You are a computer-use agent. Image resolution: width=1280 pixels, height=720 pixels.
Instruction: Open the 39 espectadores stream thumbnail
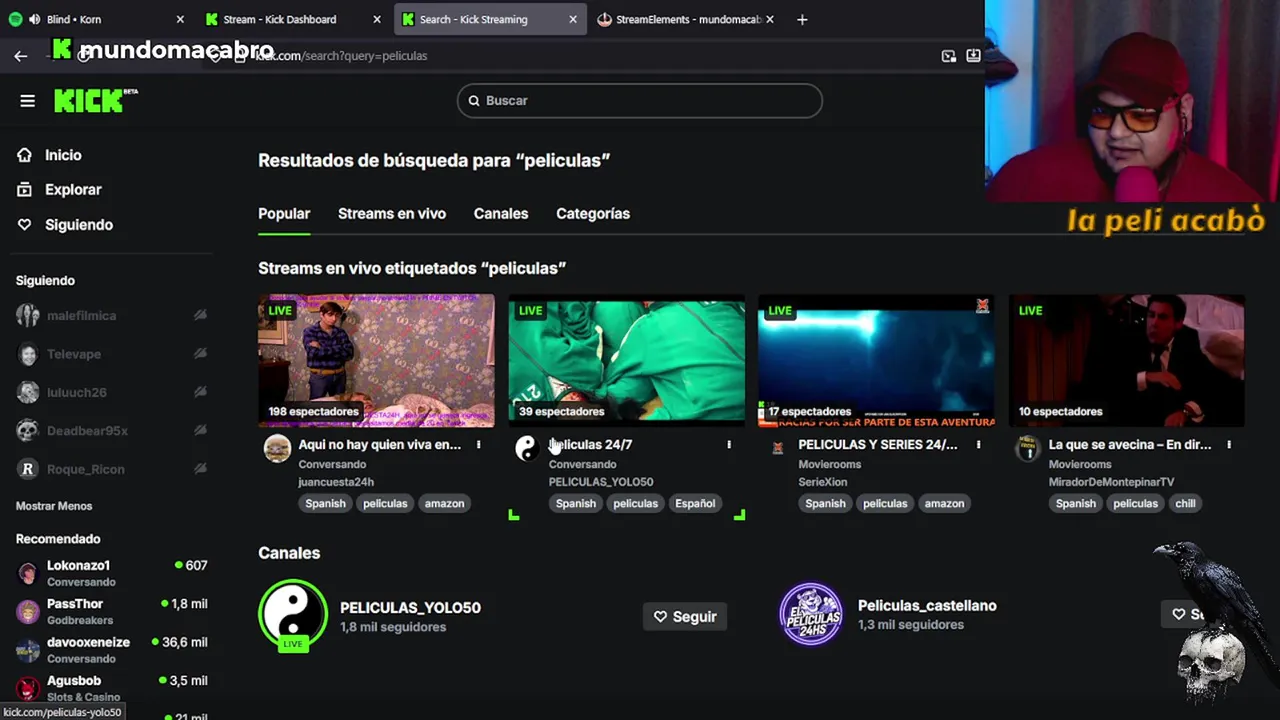click(x=626, y=360)
